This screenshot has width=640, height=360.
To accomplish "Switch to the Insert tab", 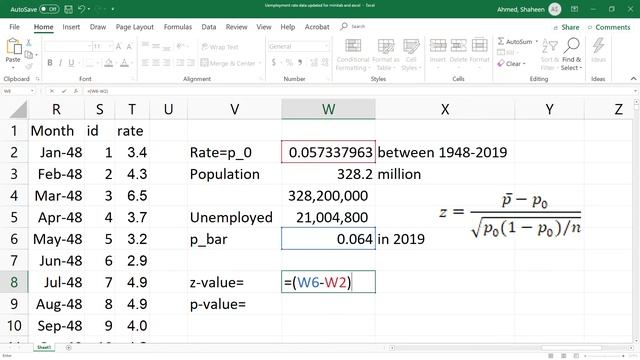I will [71, 27].
